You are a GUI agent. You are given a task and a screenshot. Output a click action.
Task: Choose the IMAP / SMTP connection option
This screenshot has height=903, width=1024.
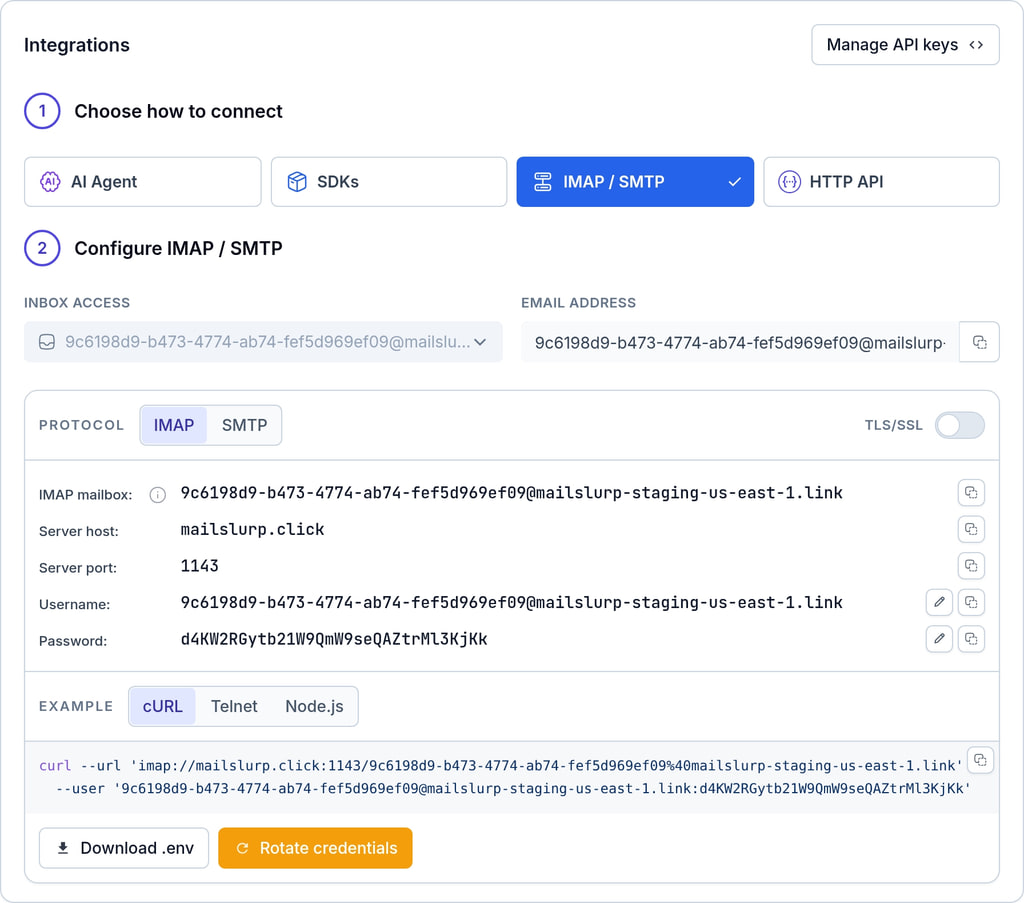(x=635, y=182)
